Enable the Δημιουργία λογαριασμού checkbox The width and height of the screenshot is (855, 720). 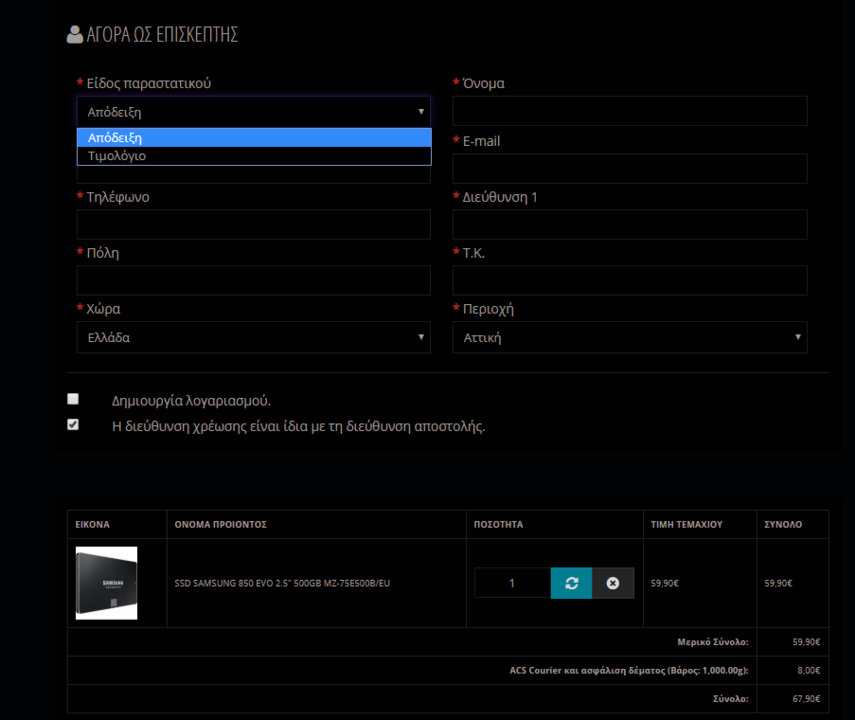pos(73,399)
